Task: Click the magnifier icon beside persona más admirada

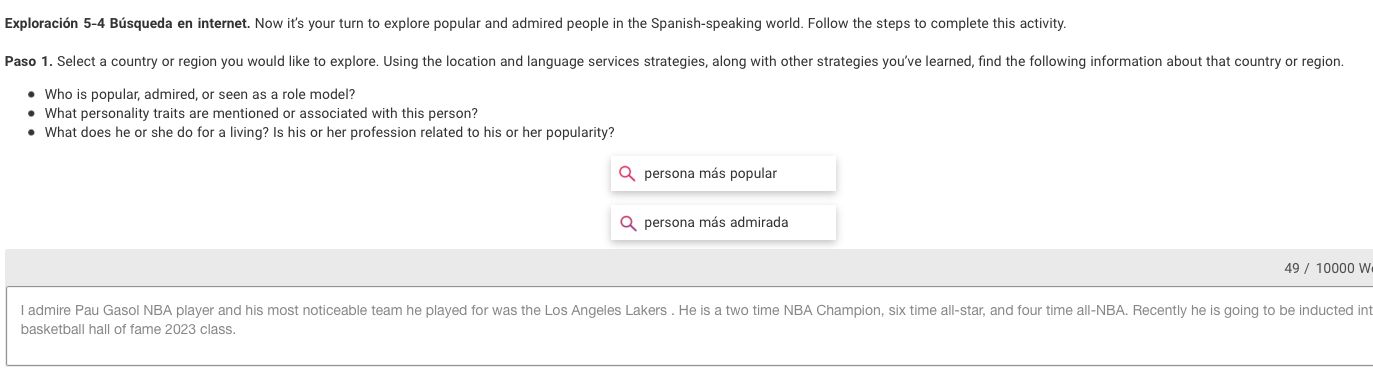Action: click(x=627, y=223)
